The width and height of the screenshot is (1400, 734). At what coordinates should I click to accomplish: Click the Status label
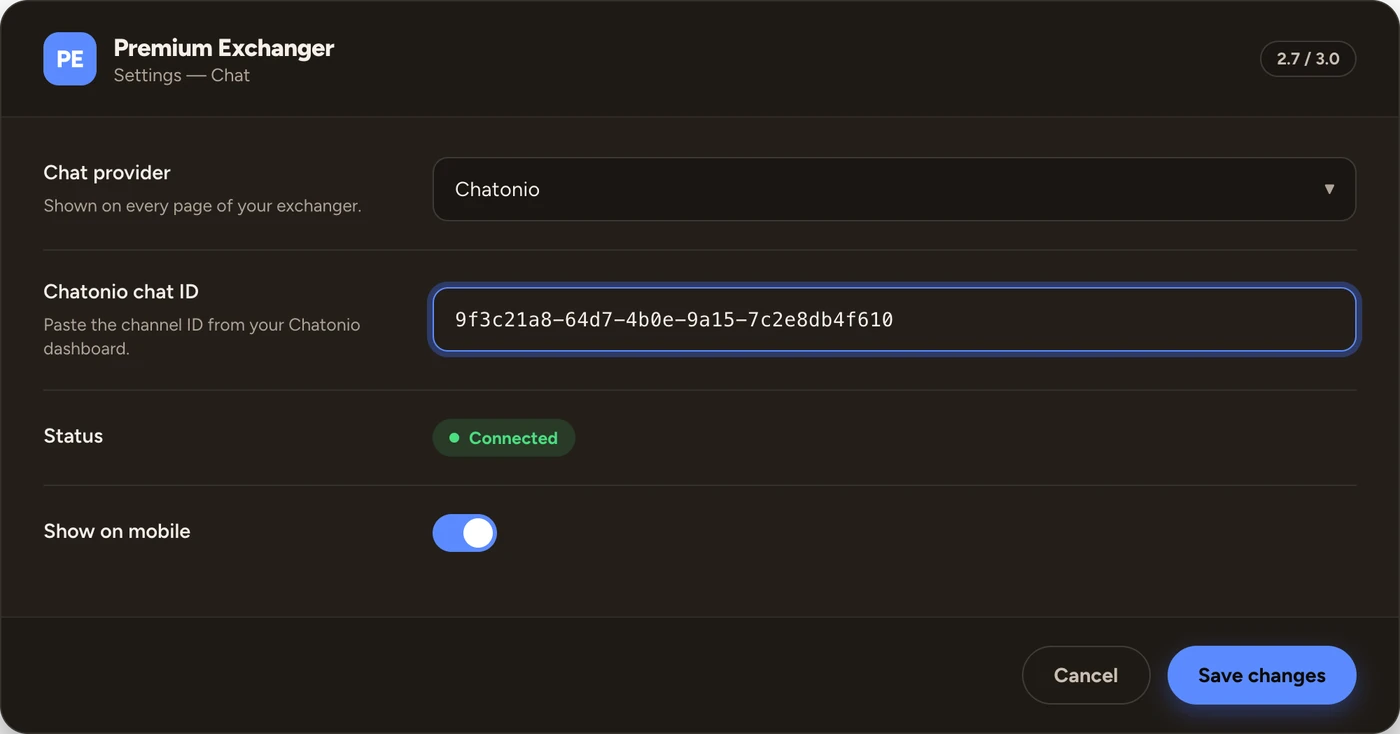coord(73,436)
